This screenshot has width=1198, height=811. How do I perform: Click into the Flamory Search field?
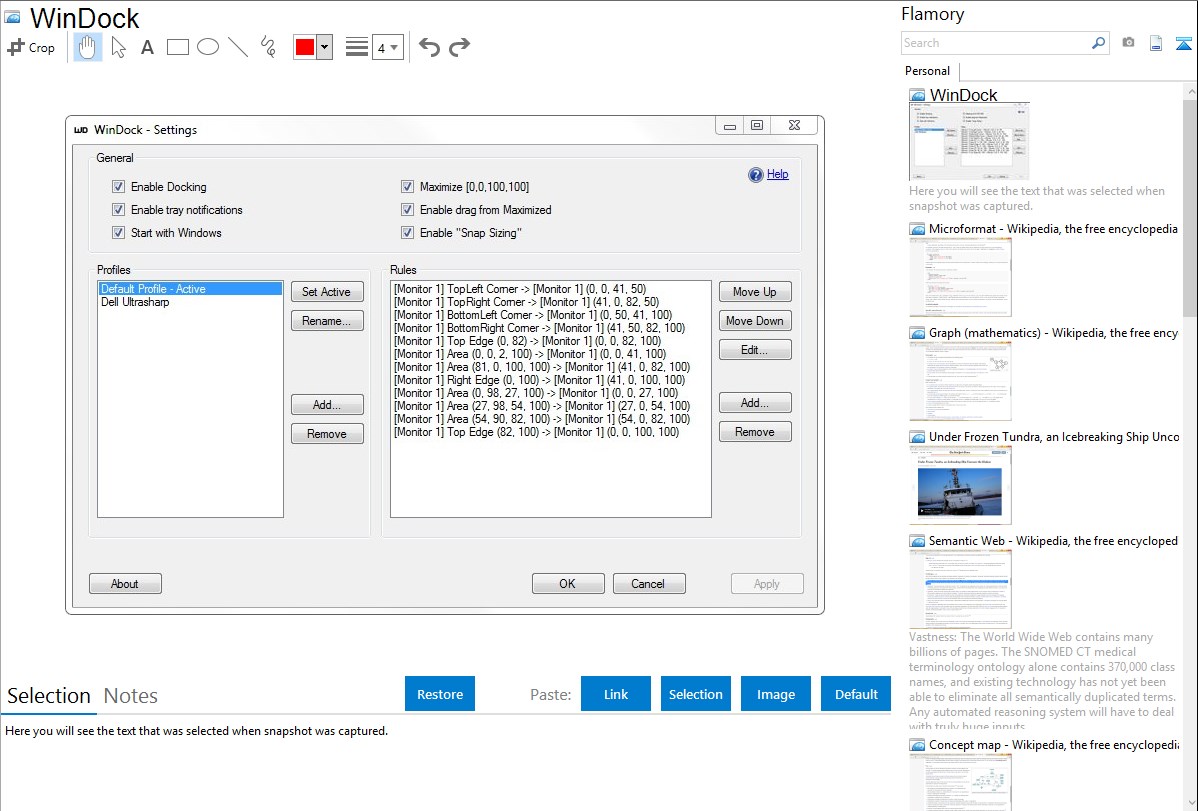(994, 43)
